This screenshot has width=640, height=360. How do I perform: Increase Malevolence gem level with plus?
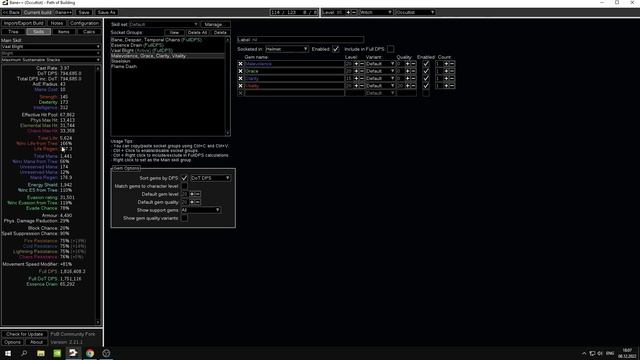click(356, 64)
